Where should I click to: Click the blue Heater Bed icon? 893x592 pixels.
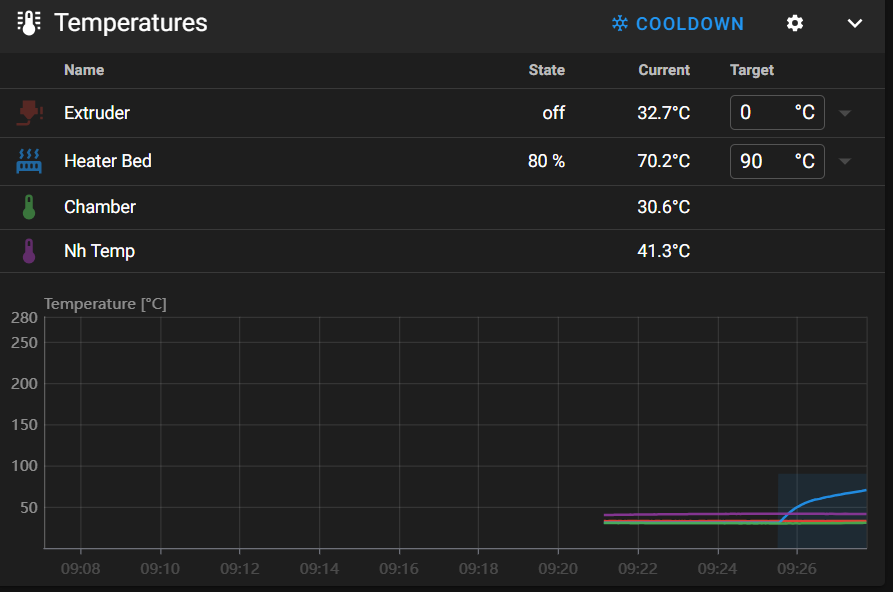[x=29, y=160]
